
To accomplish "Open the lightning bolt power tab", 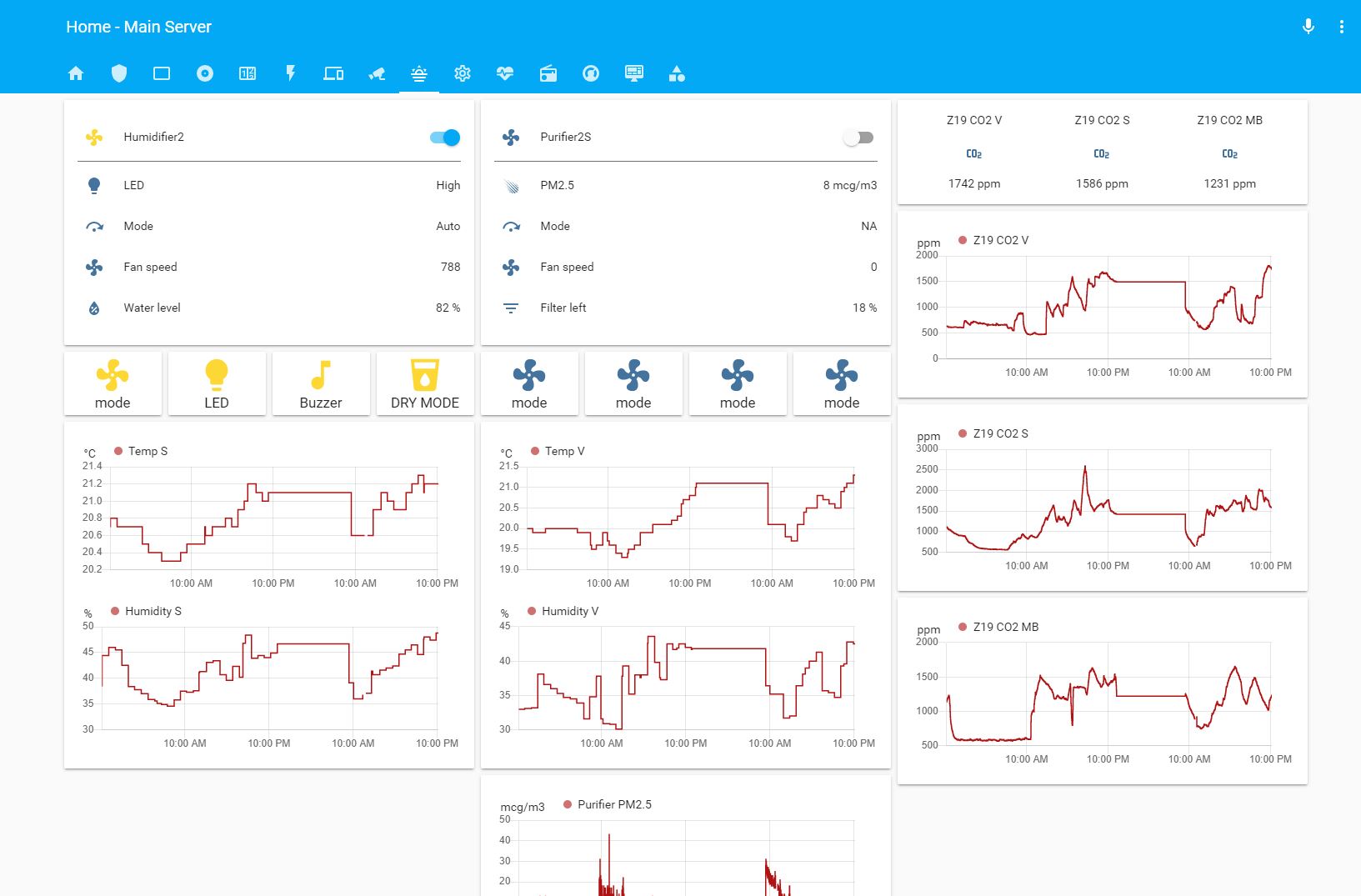I will (291, 73).
